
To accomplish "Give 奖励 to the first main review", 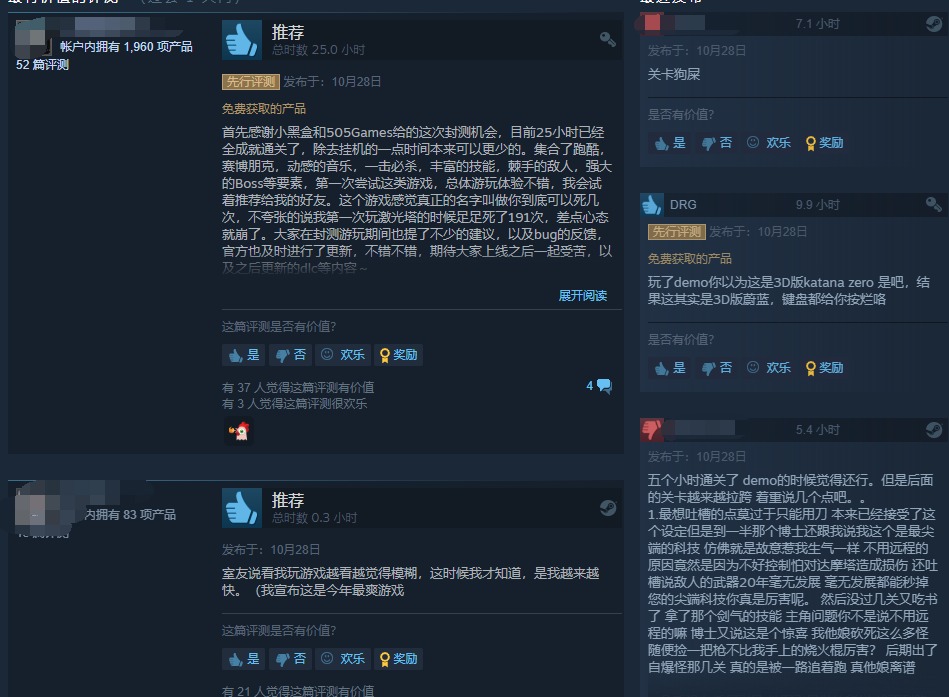I will 398,355.
